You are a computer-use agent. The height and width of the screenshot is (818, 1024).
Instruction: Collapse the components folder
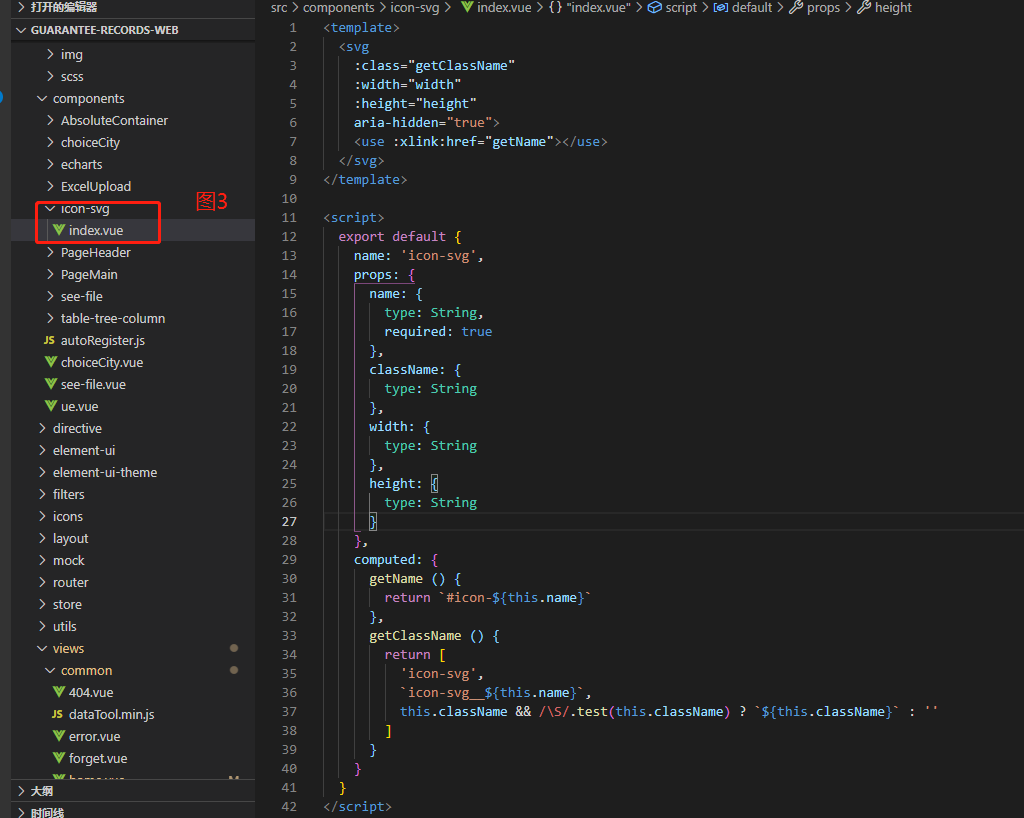point(42,99)
